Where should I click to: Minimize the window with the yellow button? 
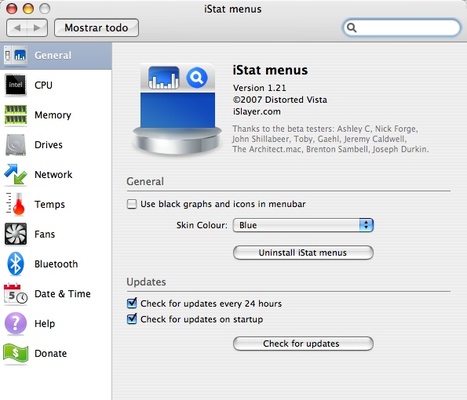click(x=28, y=8)
